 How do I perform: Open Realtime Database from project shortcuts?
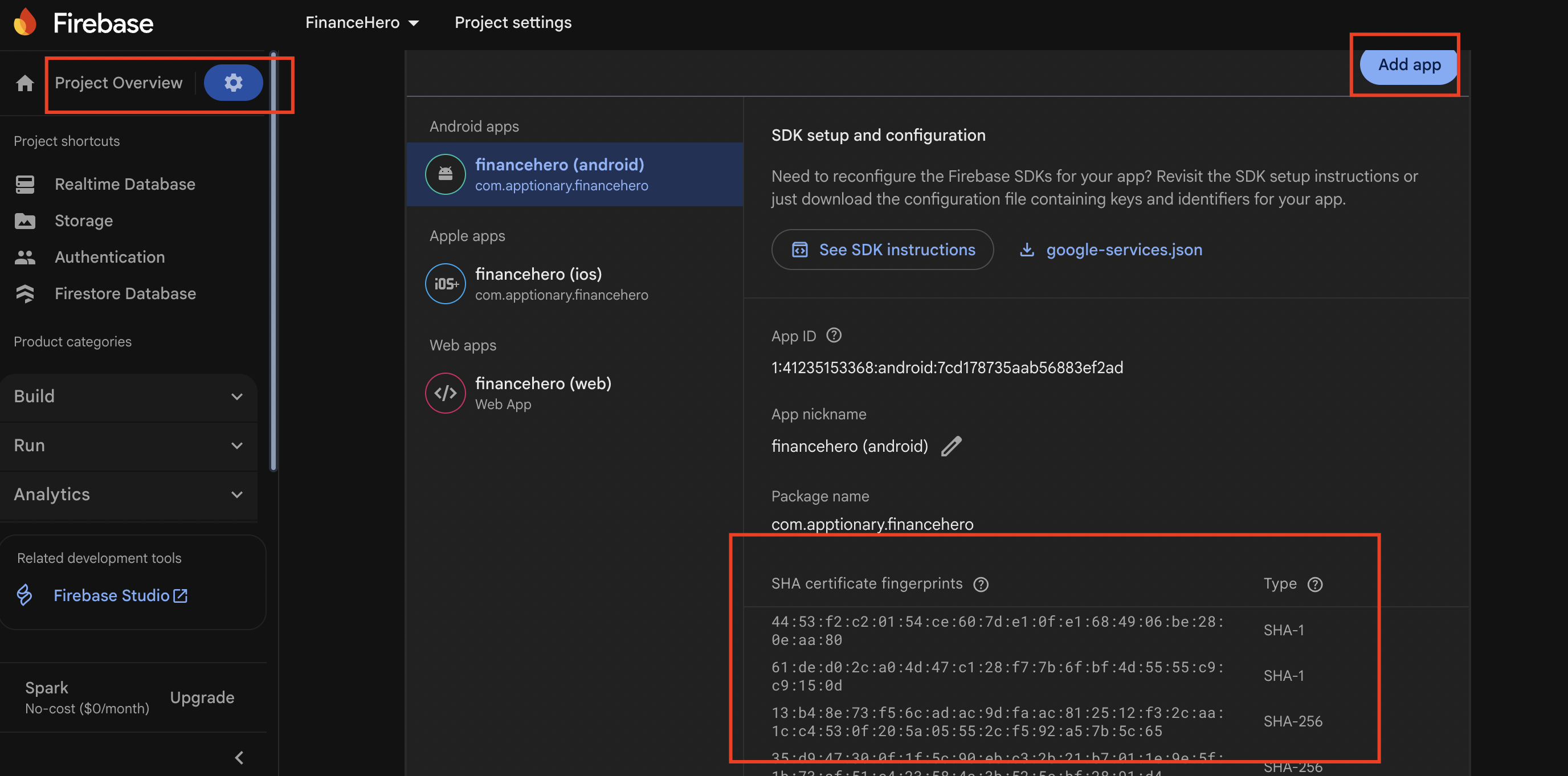pyautogui.click(x=125, y=184)
